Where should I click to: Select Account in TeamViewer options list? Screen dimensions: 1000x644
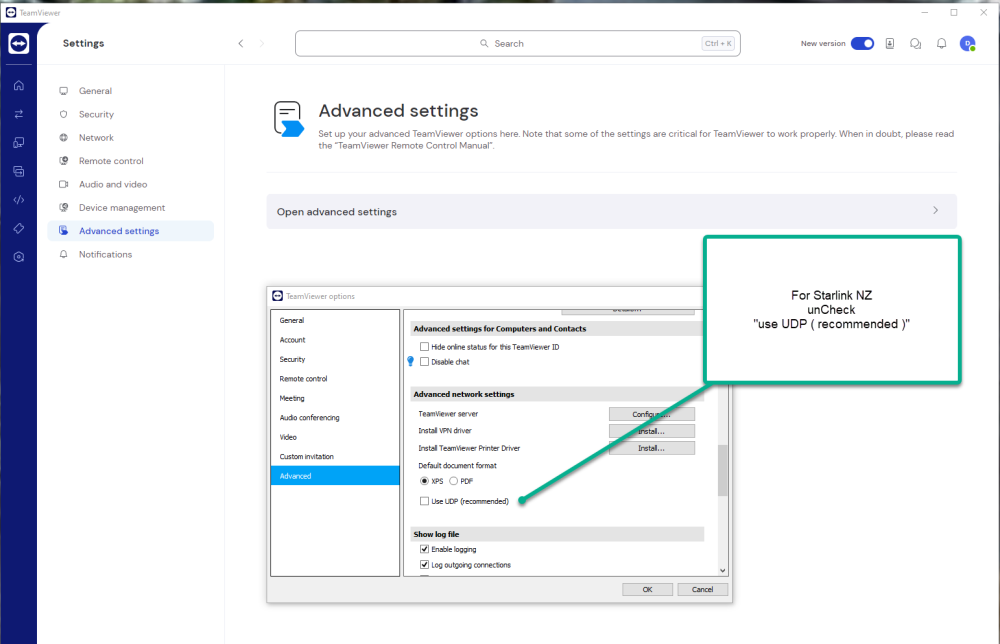coord(335,340)
